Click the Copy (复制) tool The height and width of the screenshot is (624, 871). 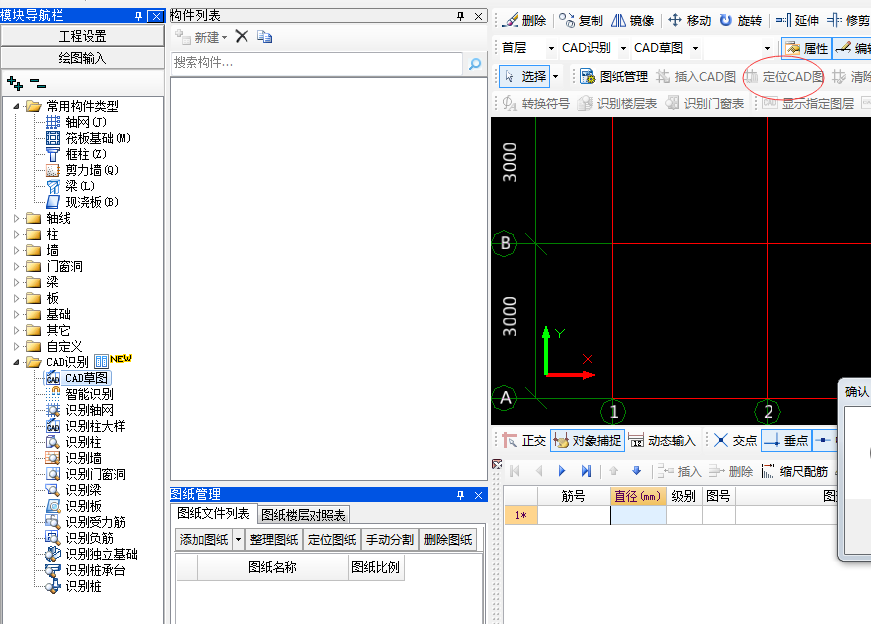pyautogui.click(x=580, y=21)
